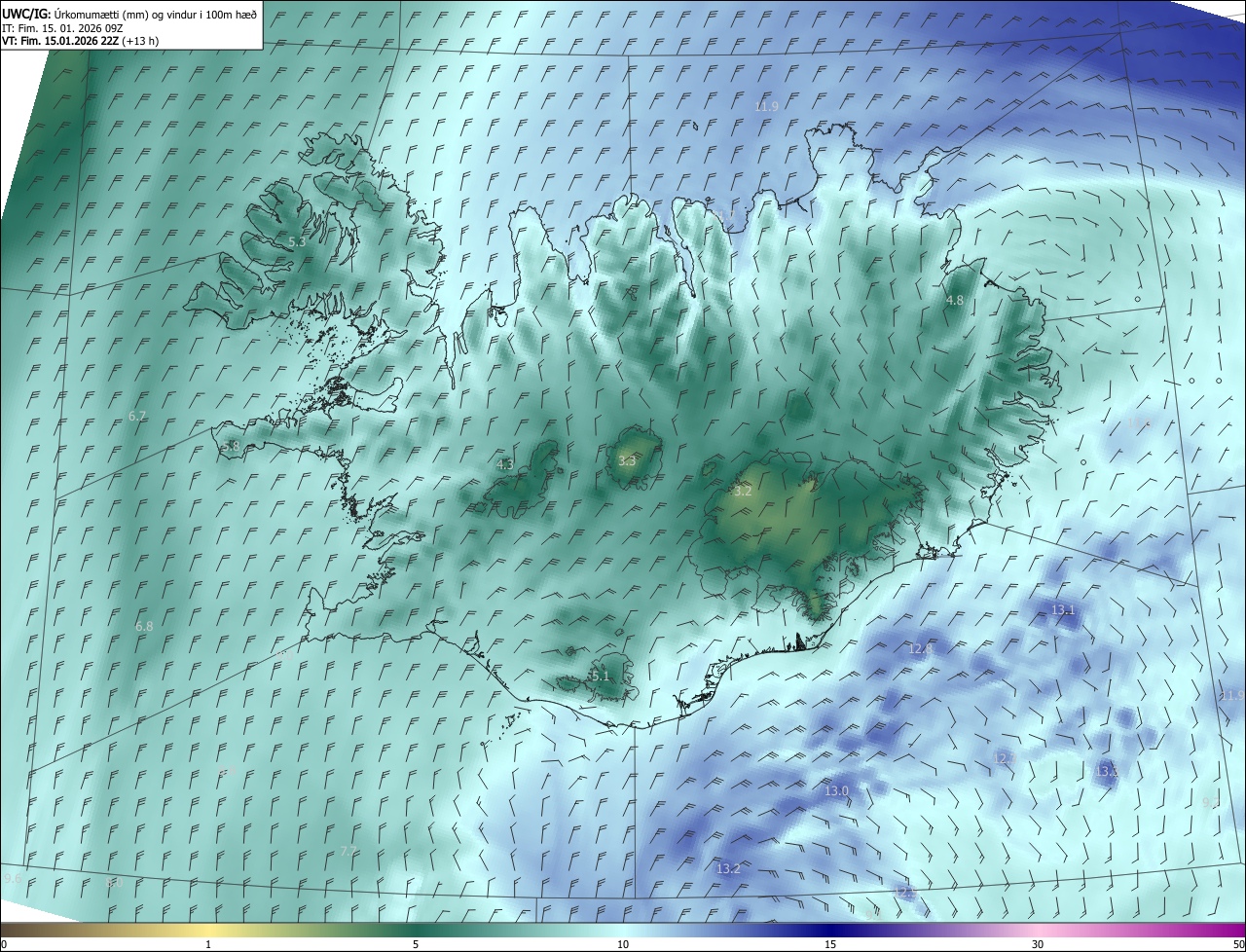Click the 5.1 value label on the map
The width and height of the screenshot is (1246, 952).
coord(600,676)
